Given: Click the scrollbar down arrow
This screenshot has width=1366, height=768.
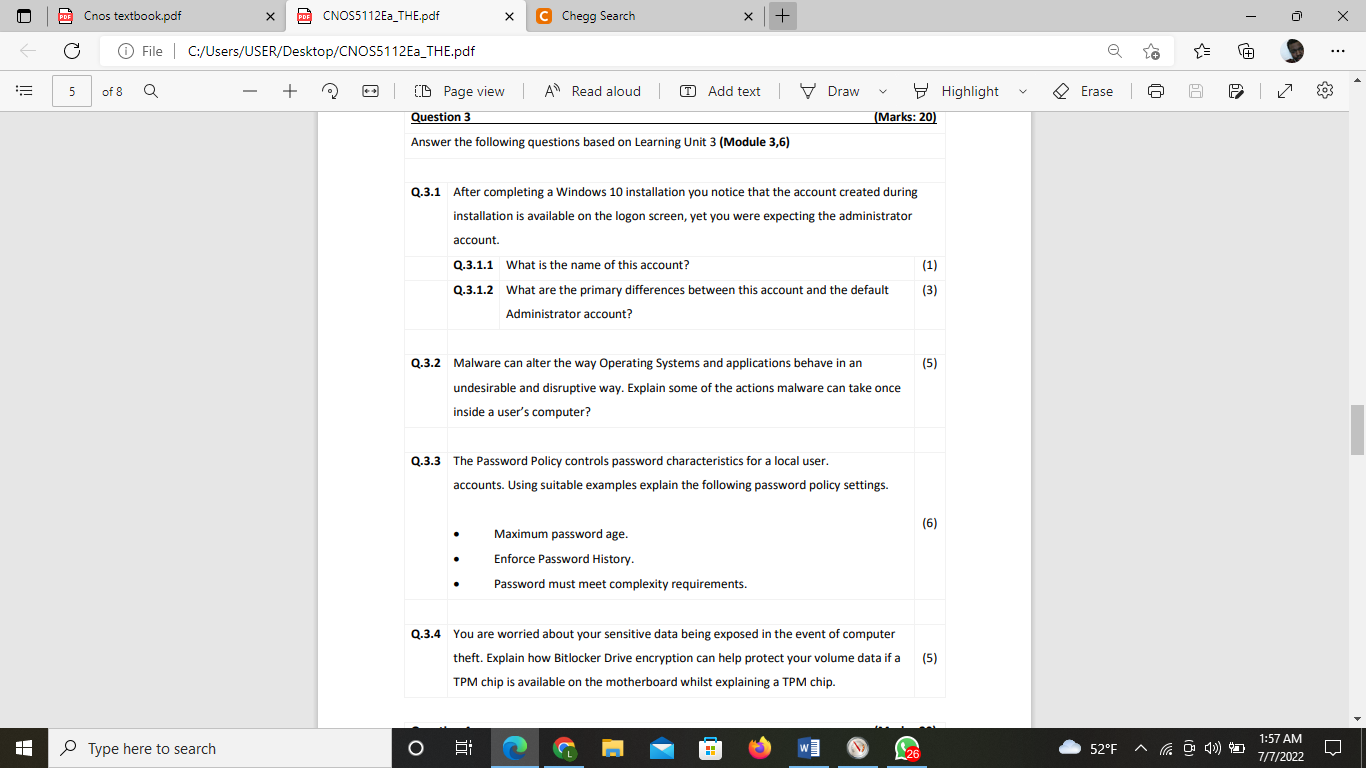Looking at the screenshot, I should pos(1357,719).
